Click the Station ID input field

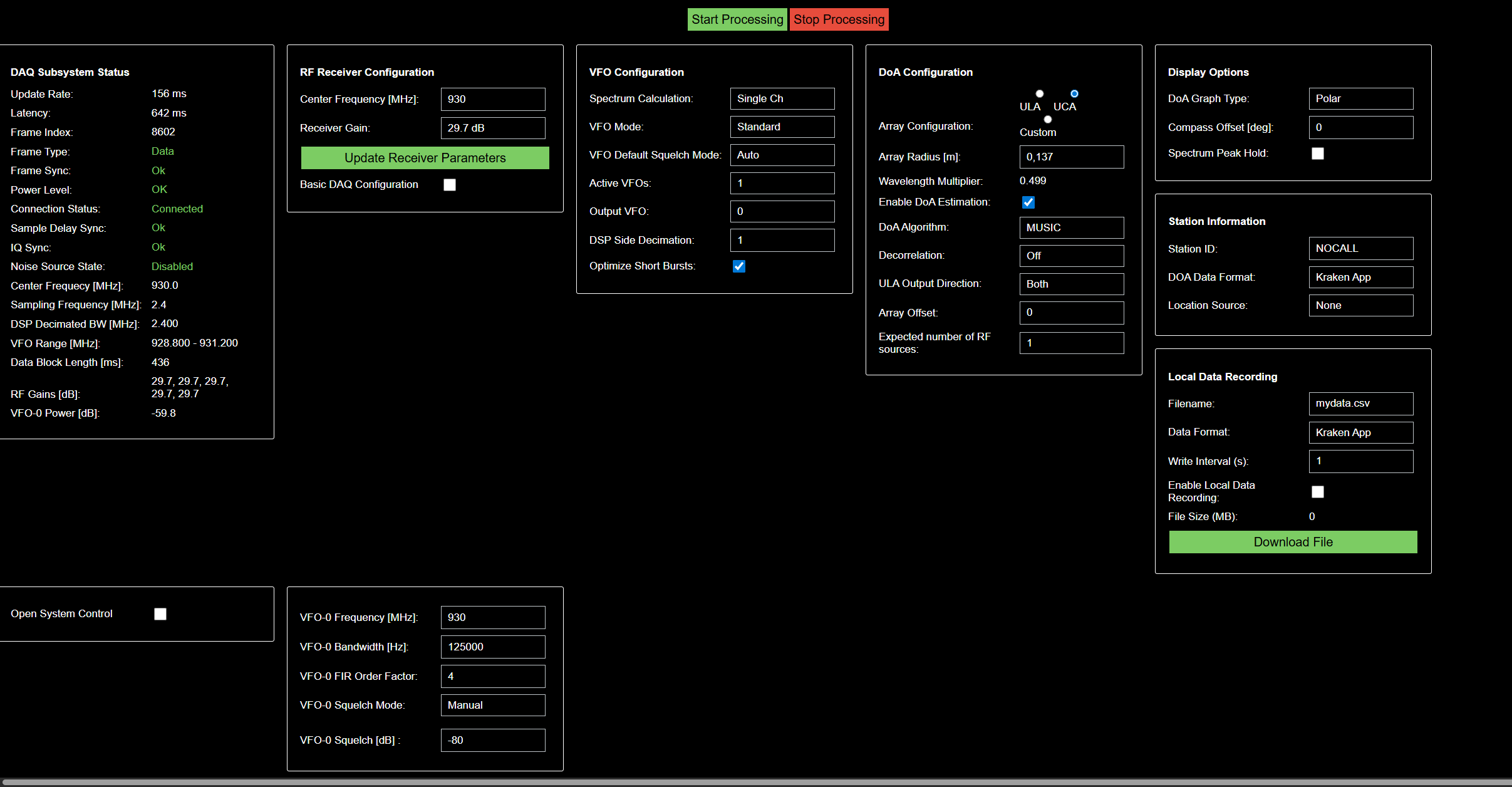click(1360, 248)
